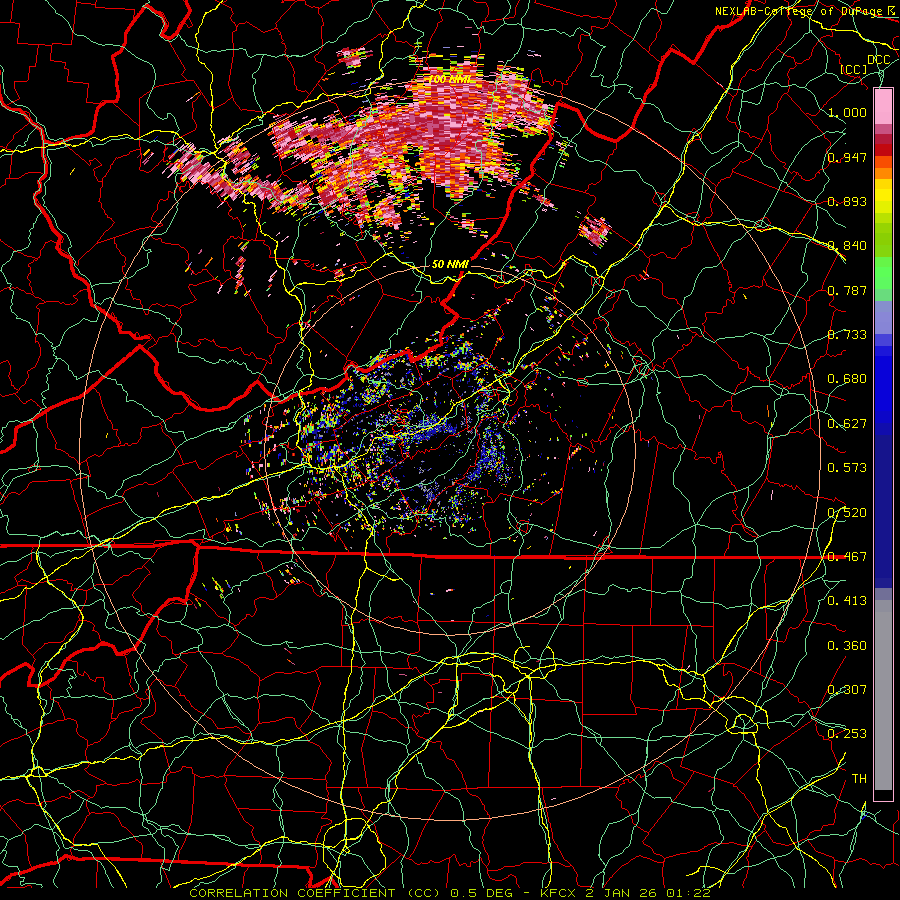Click the 0.840 color scale value
The width and height of the screenshot is (900, 900).
(x=847, y=246)
